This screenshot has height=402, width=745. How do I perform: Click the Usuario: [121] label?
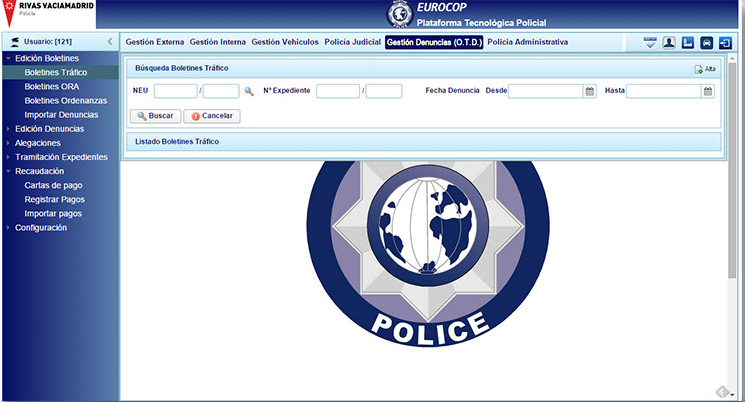click(x=48, y=42)
